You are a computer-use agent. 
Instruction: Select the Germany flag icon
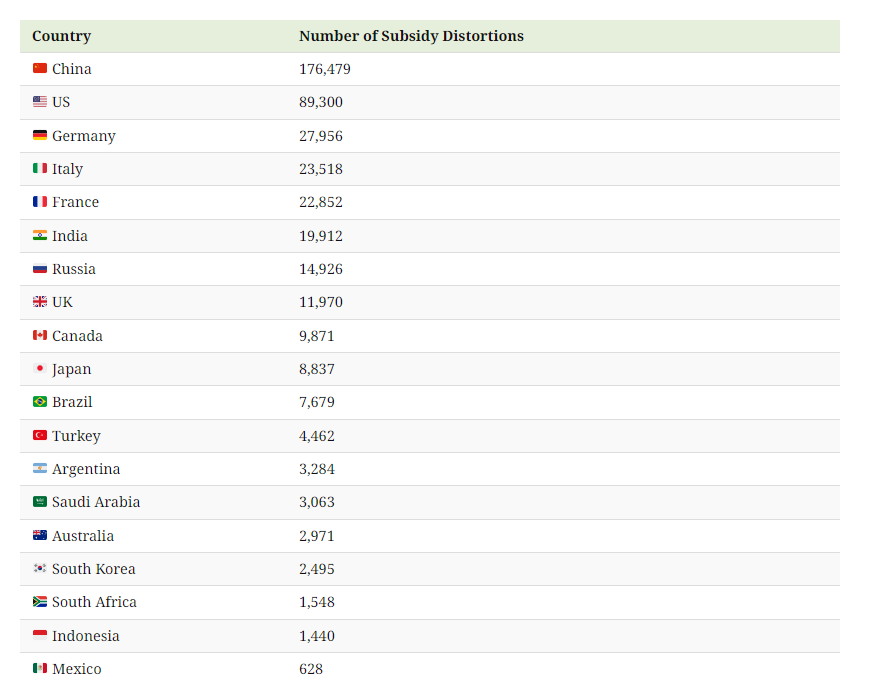40,135
